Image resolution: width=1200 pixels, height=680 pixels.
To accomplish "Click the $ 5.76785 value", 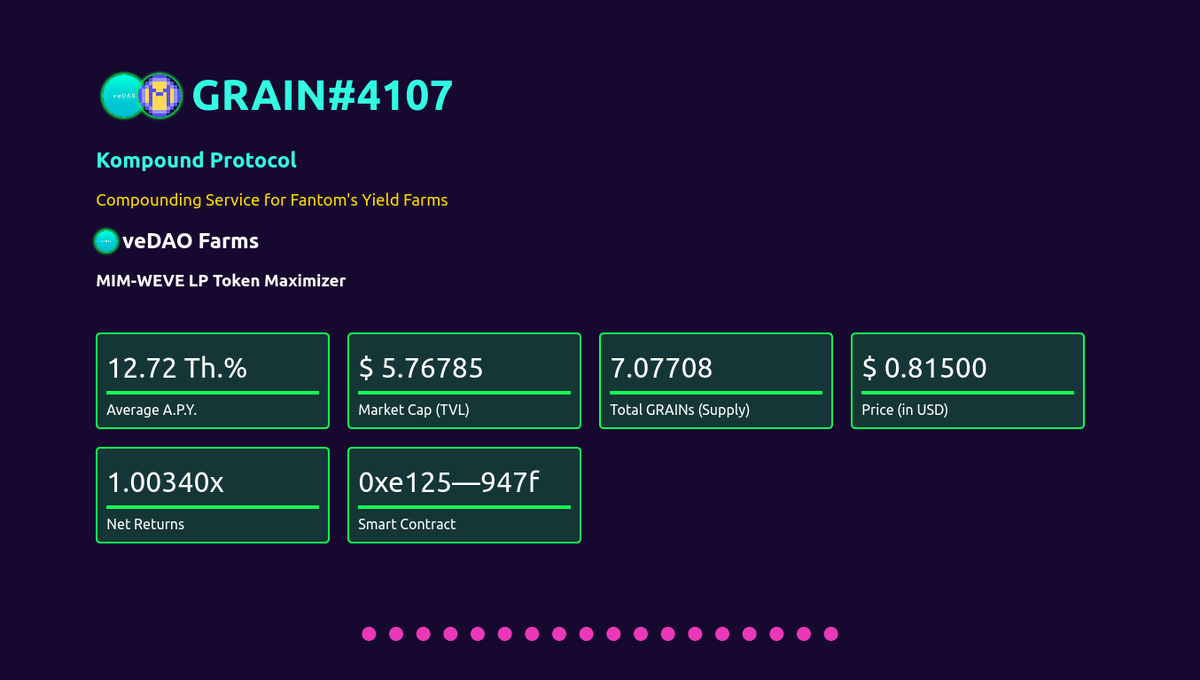I will click(421, 368).
